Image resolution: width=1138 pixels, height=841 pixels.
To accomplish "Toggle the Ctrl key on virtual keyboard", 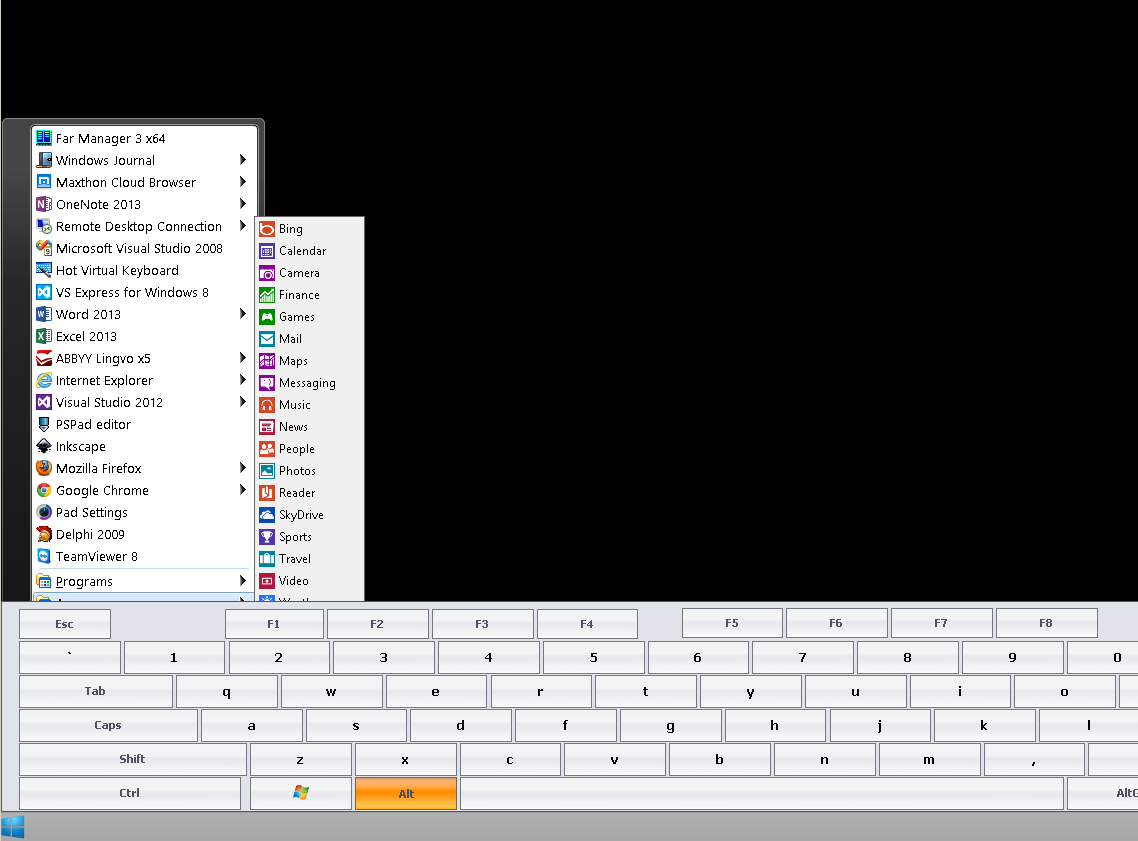I will [130, 793].
